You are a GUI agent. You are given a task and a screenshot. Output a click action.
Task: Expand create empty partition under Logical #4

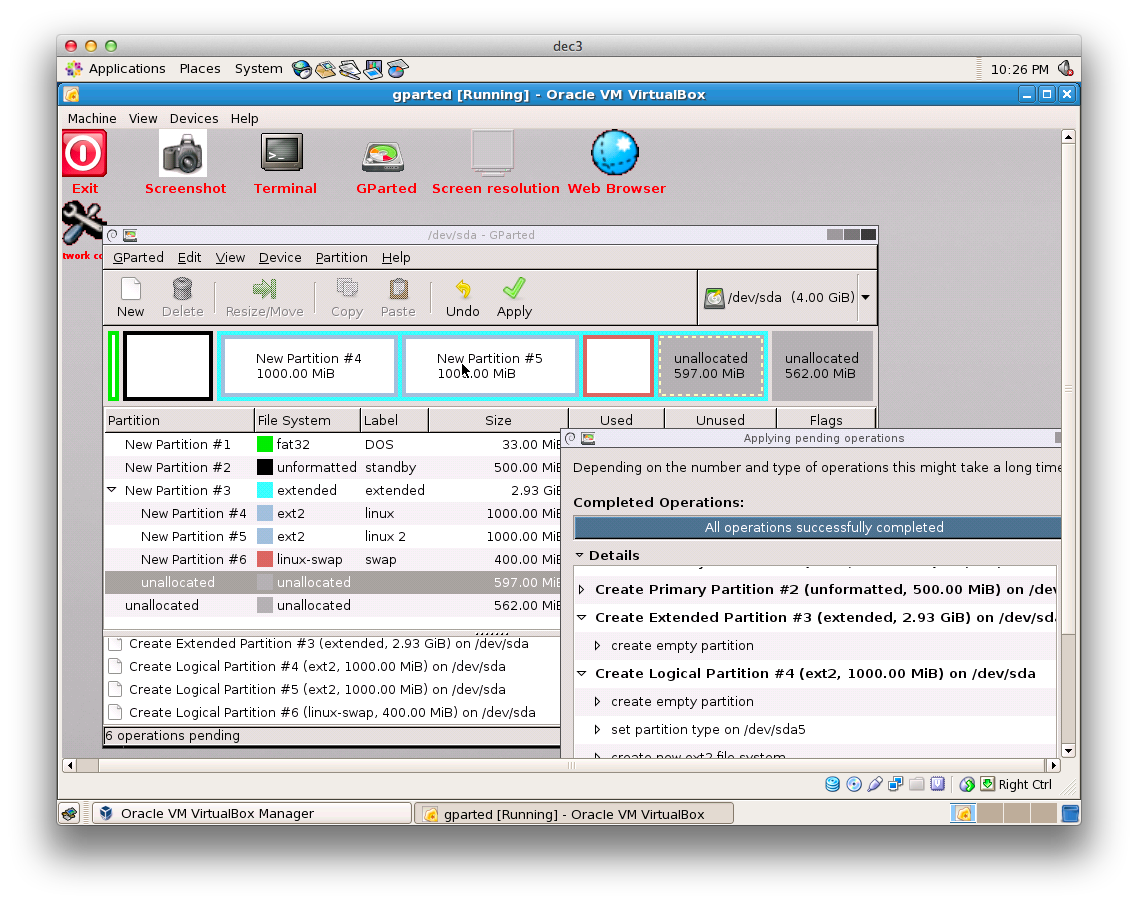[x=597, y=702]
